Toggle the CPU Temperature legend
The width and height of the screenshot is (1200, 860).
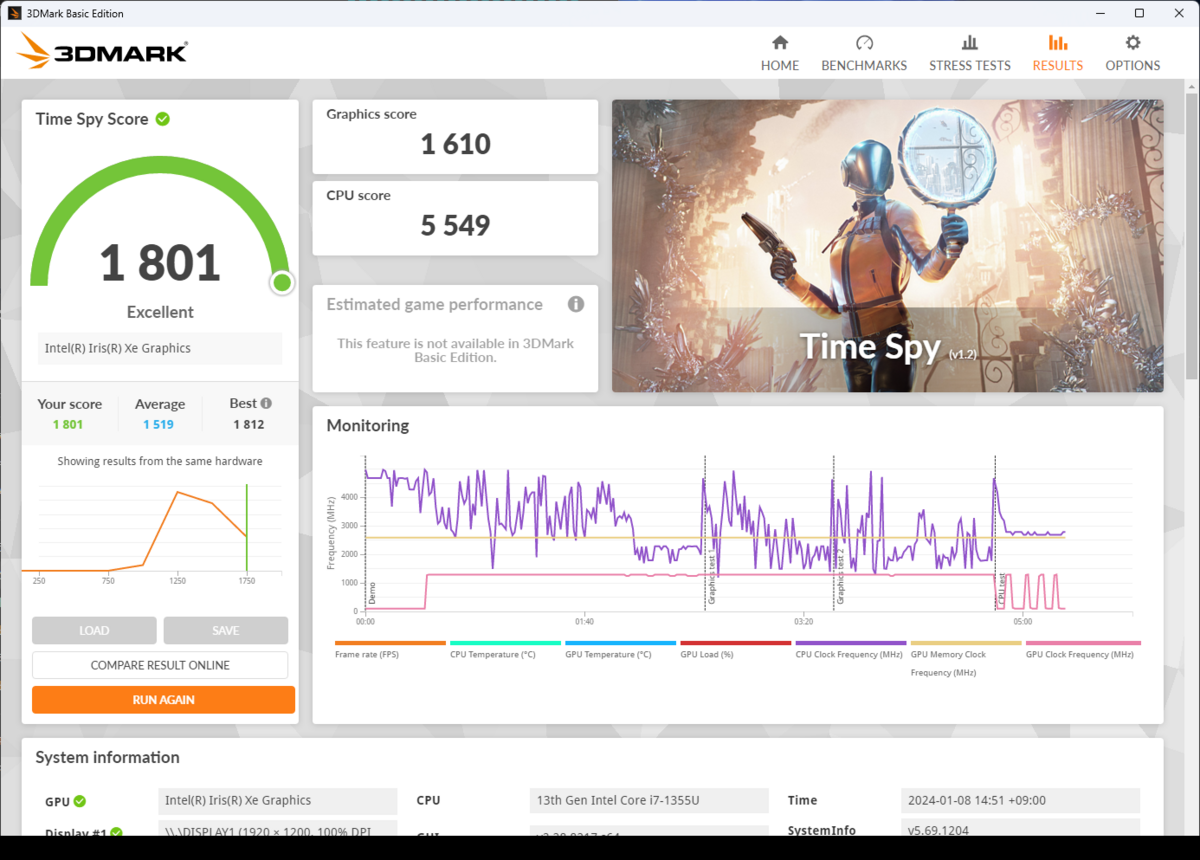click(505, 650)
